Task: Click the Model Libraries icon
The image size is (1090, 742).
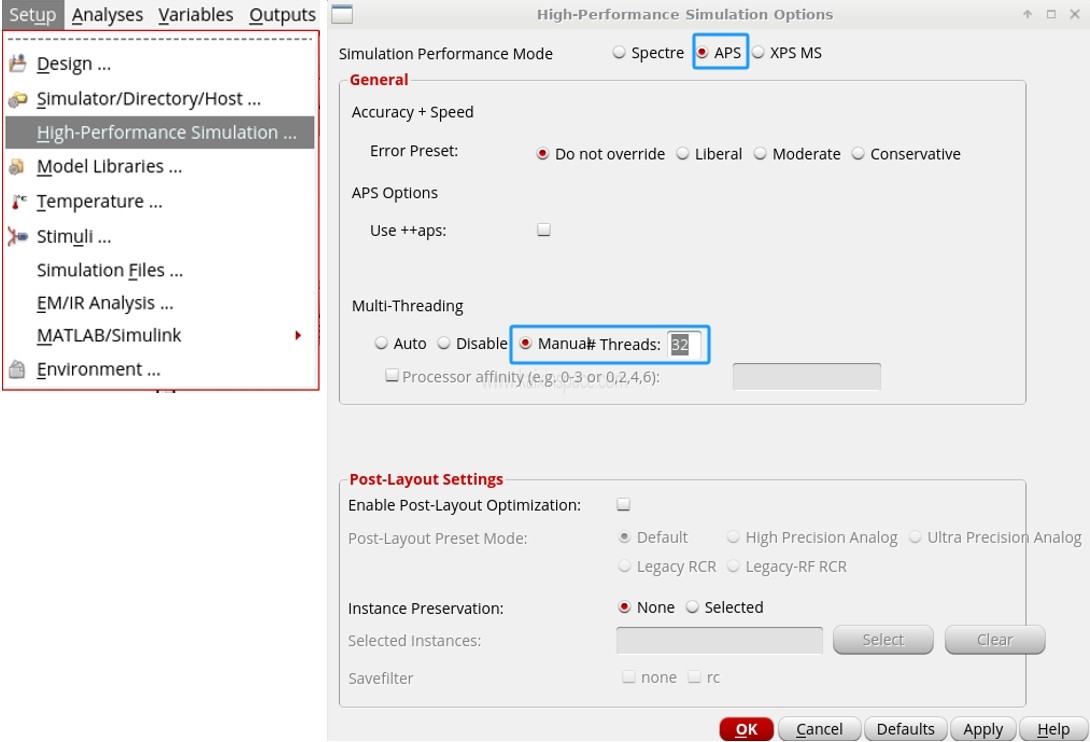Action: click(17, 167)
